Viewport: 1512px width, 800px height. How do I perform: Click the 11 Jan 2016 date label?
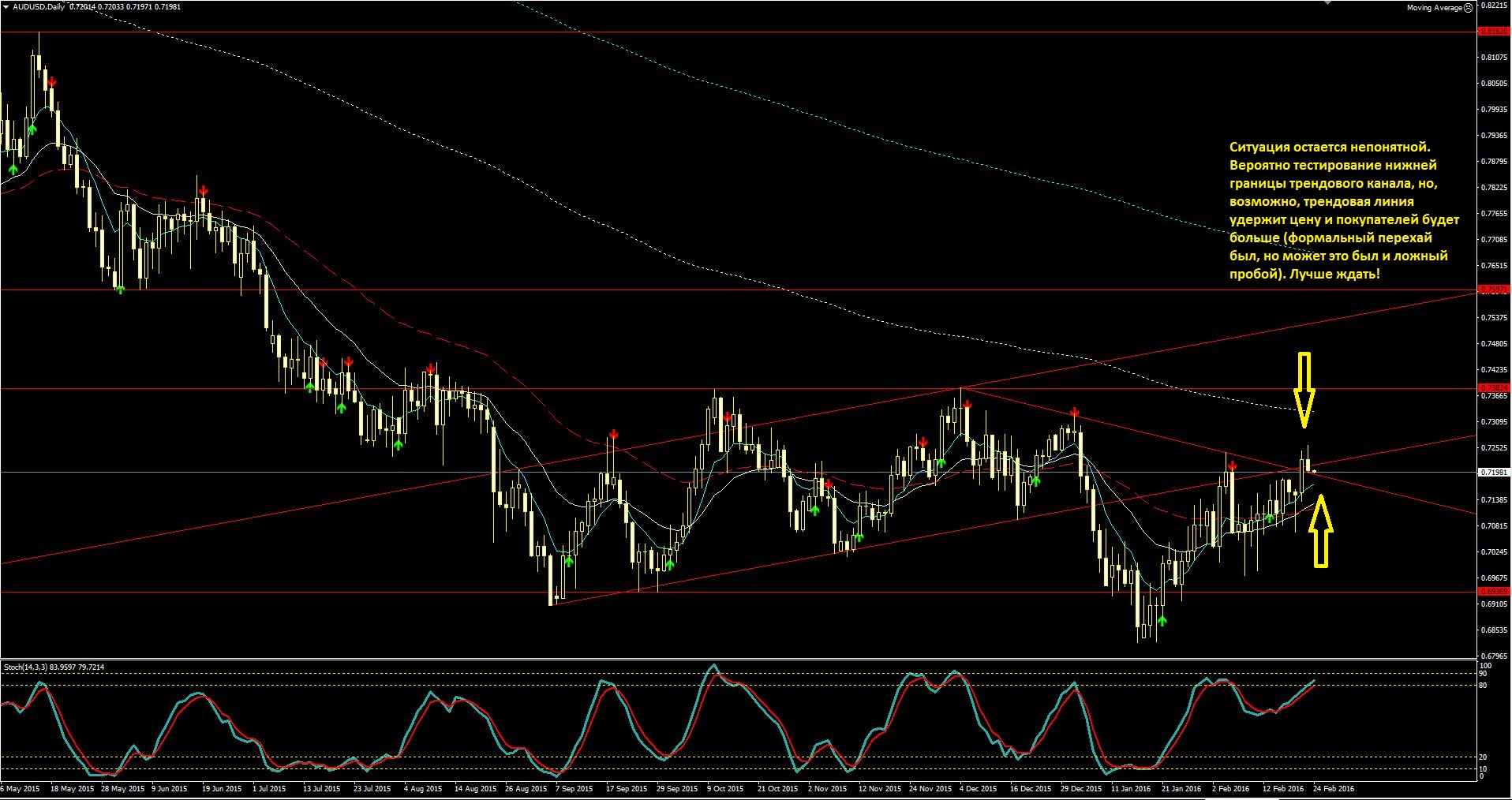(1131, 788)
